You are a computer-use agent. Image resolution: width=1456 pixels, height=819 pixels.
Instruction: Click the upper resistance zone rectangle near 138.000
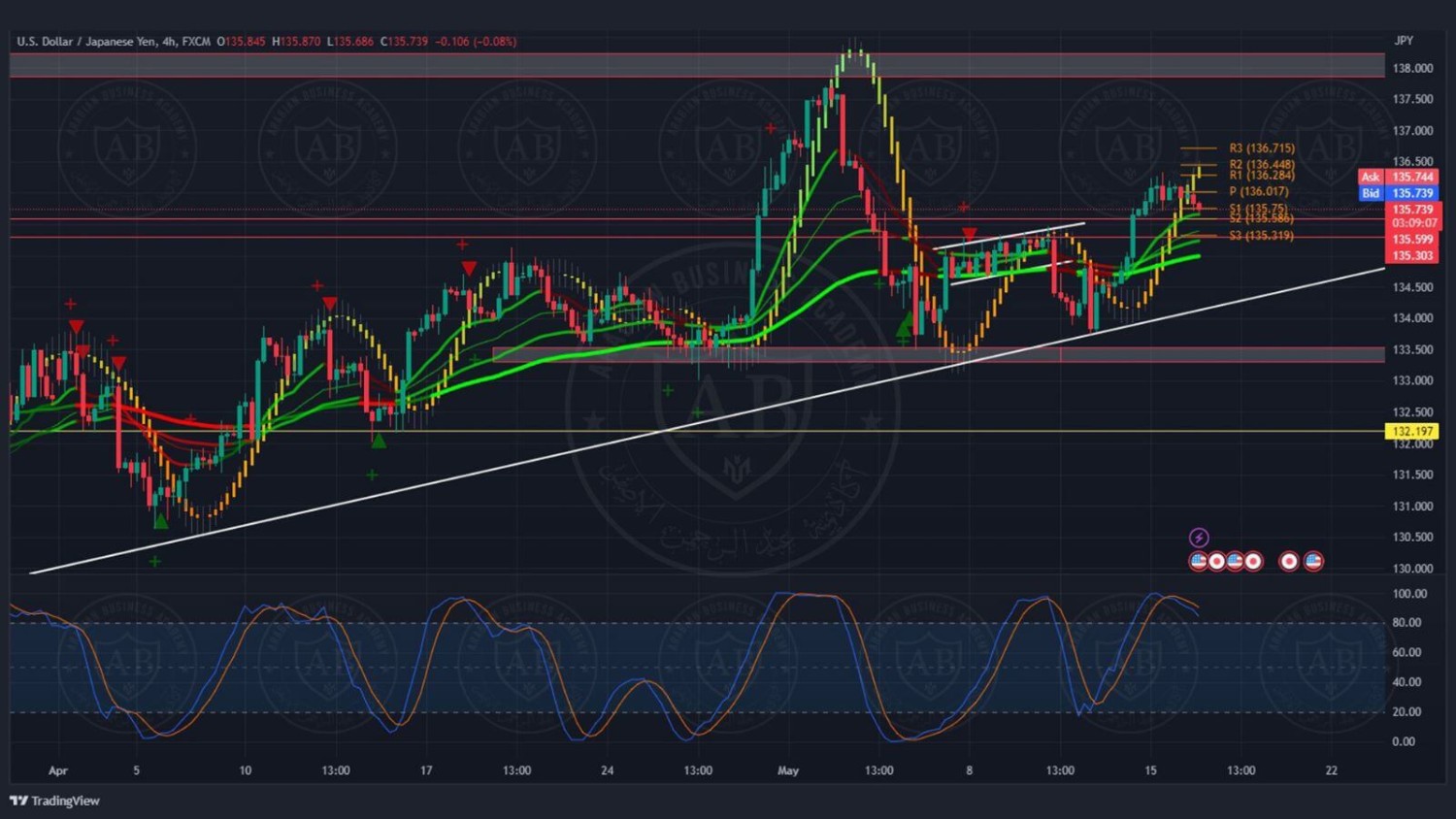click(697, 65)
